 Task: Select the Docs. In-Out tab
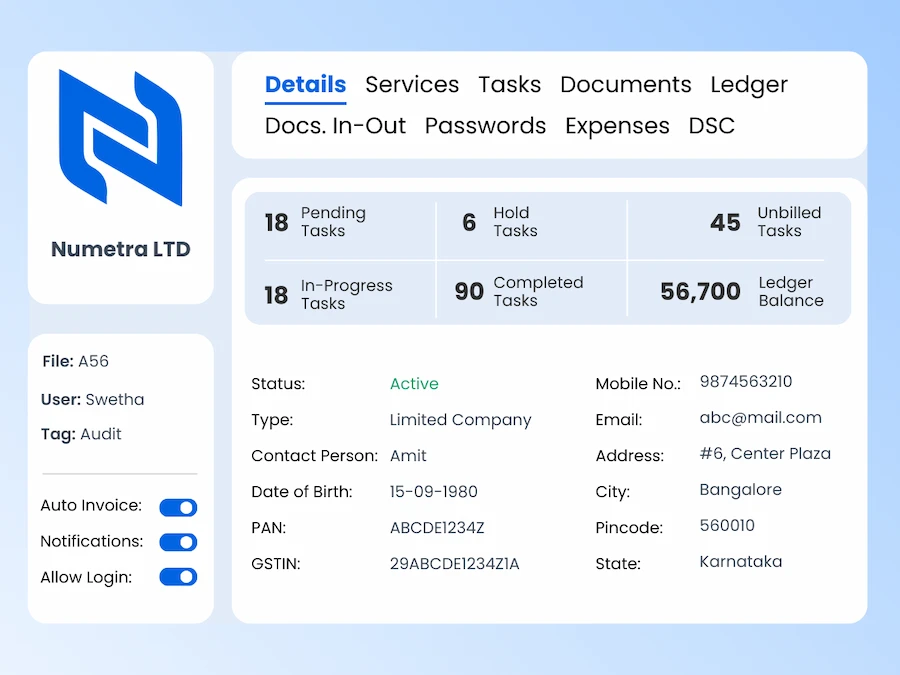(x=335, y=126)
